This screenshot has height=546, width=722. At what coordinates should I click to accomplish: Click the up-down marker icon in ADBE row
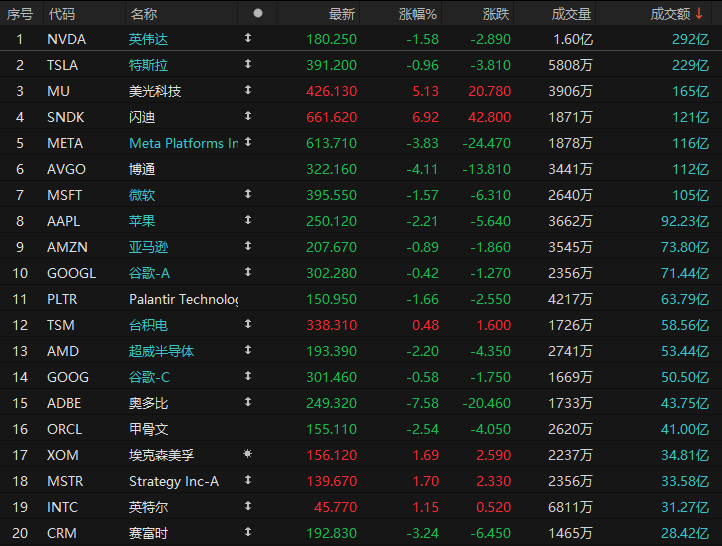tap(248, 402)
